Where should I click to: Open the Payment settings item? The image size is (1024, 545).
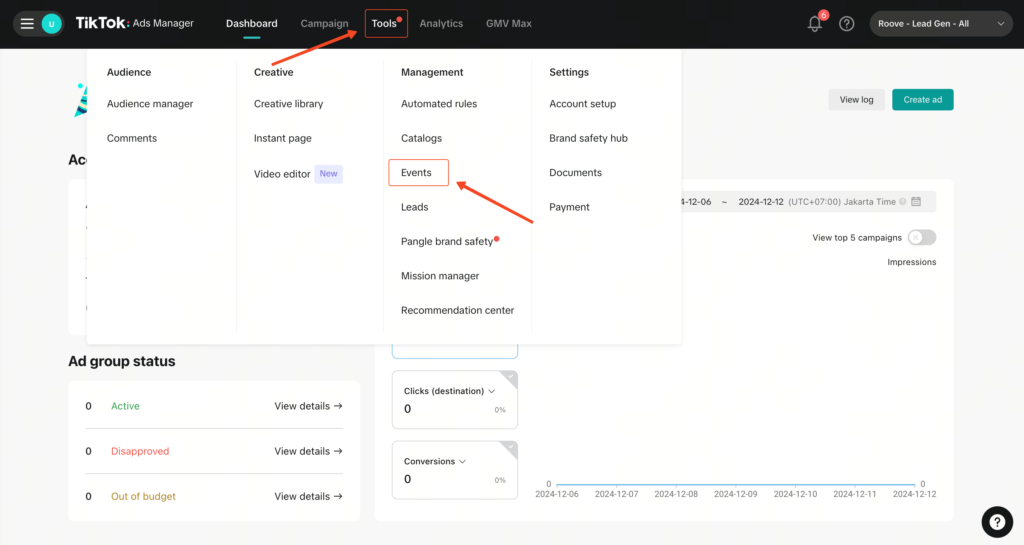(x=569, y=207)
